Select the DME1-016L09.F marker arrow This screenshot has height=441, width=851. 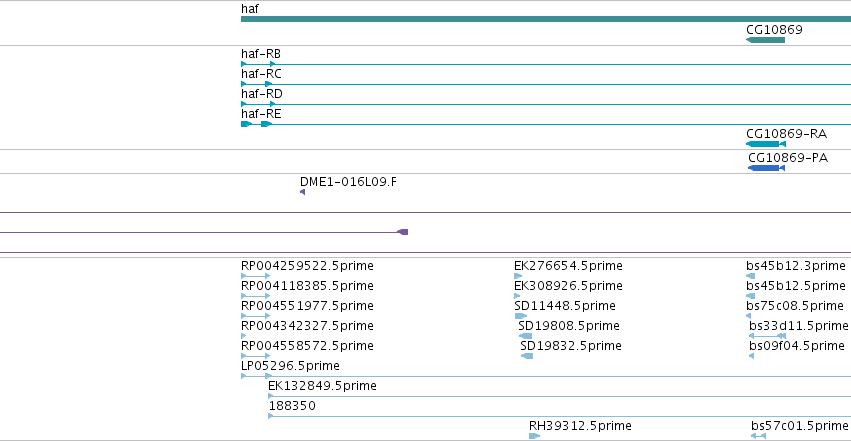point(302,192)
